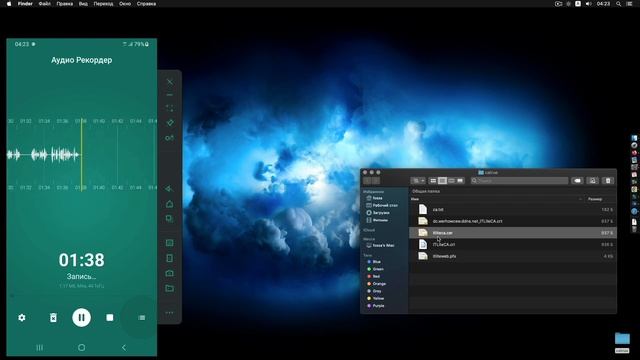Open the Окно menu
Image resolution: width=640 pixels, height=360 pixels.
point(125,4)
